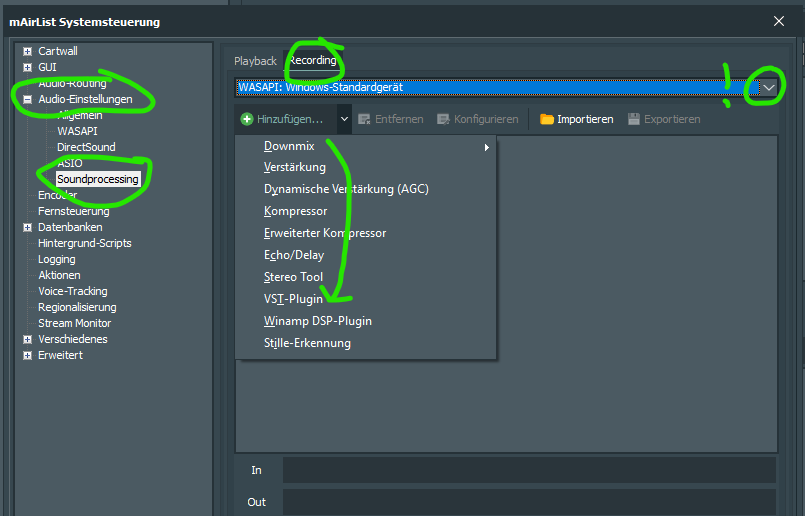Click the Importieren folder icon

547,119
